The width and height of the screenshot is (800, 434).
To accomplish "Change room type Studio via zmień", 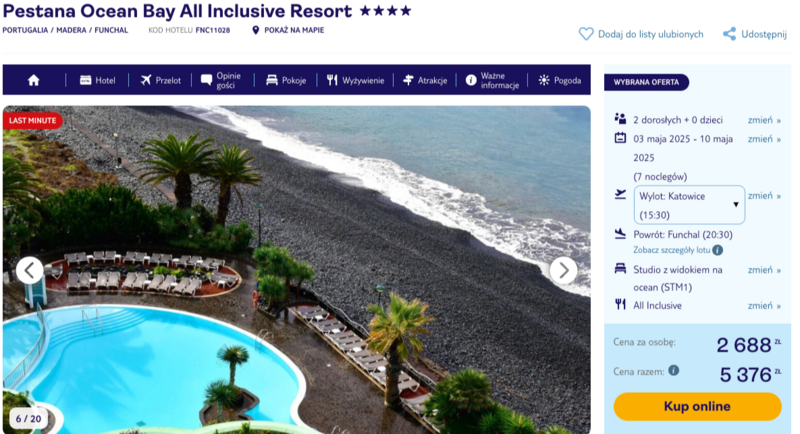I will pyautogui.click(x=764, y=270).
